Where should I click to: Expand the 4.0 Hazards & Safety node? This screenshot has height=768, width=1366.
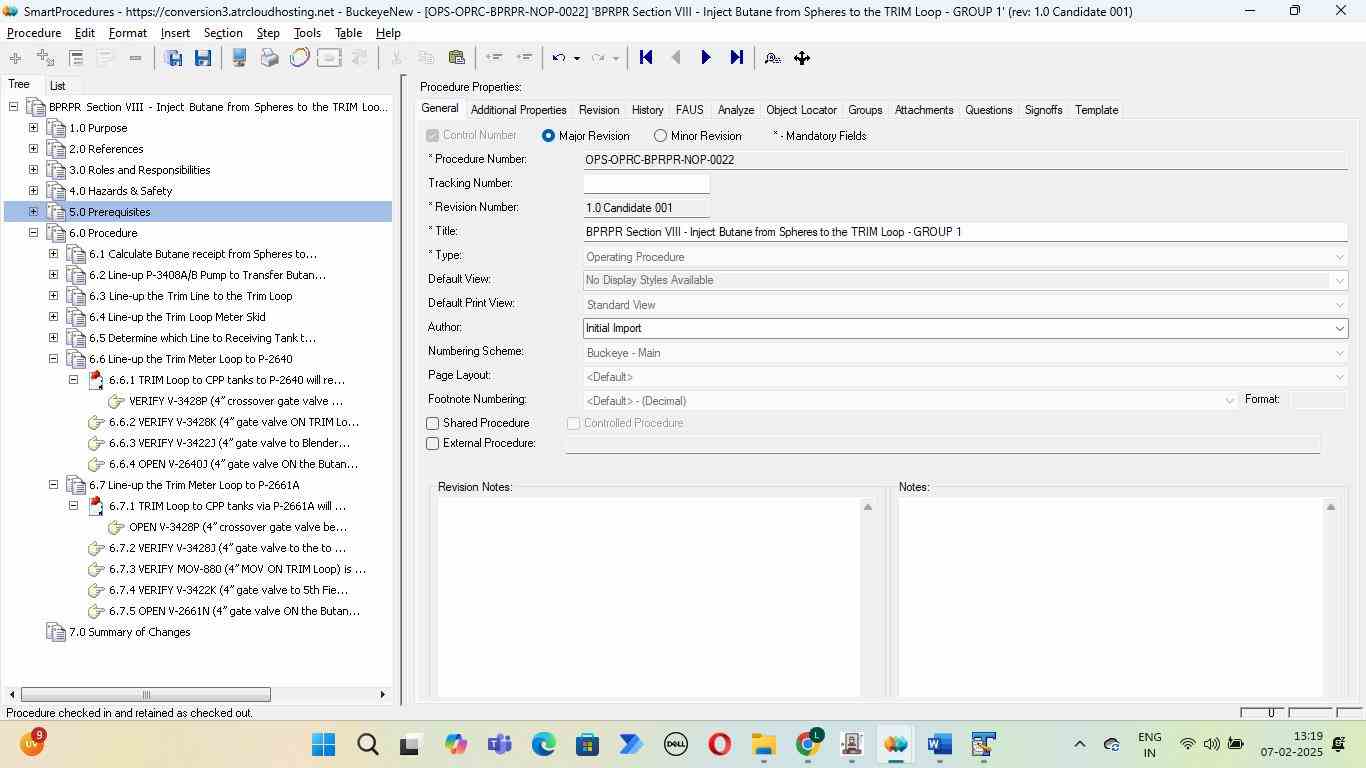[x=33, y=191]
